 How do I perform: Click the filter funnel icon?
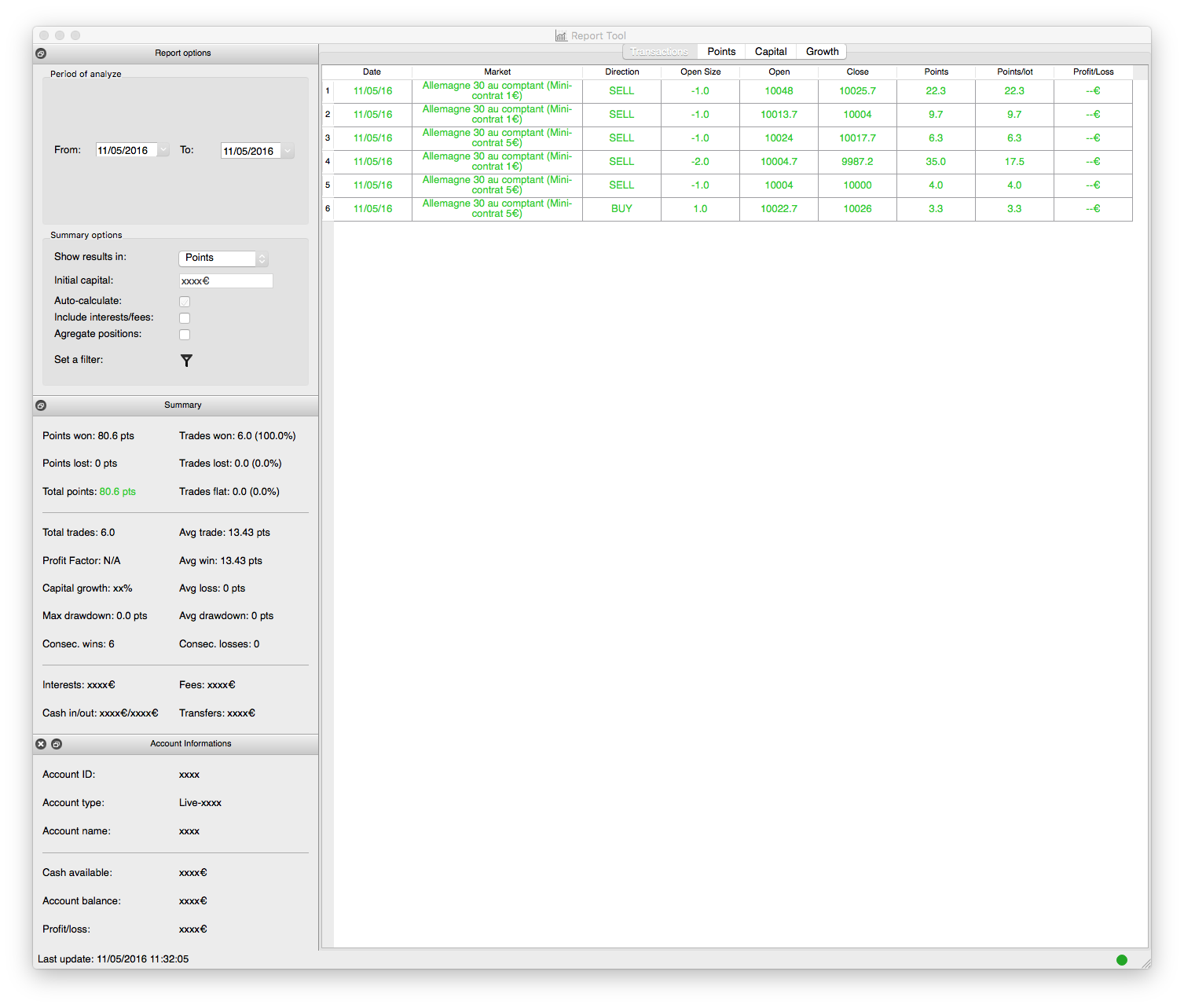click(x=186, y=361)
